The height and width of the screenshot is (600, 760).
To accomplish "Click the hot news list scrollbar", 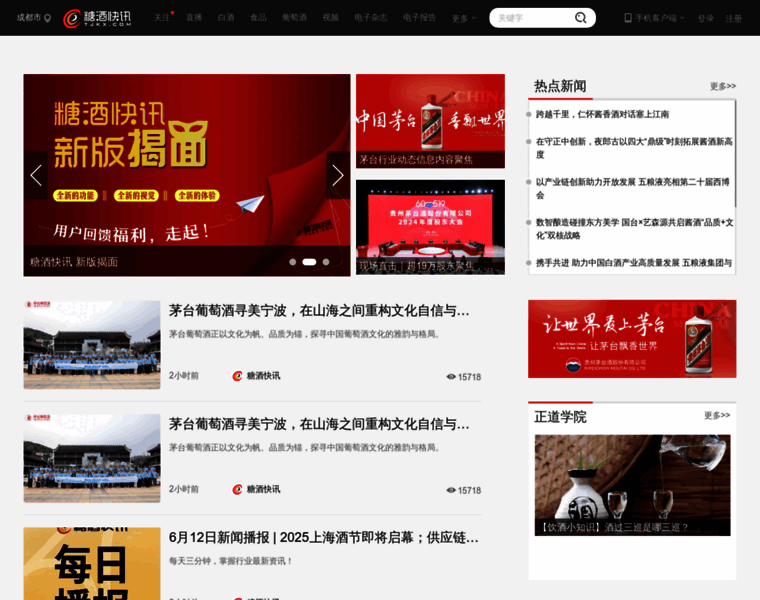I will [735, 154].
